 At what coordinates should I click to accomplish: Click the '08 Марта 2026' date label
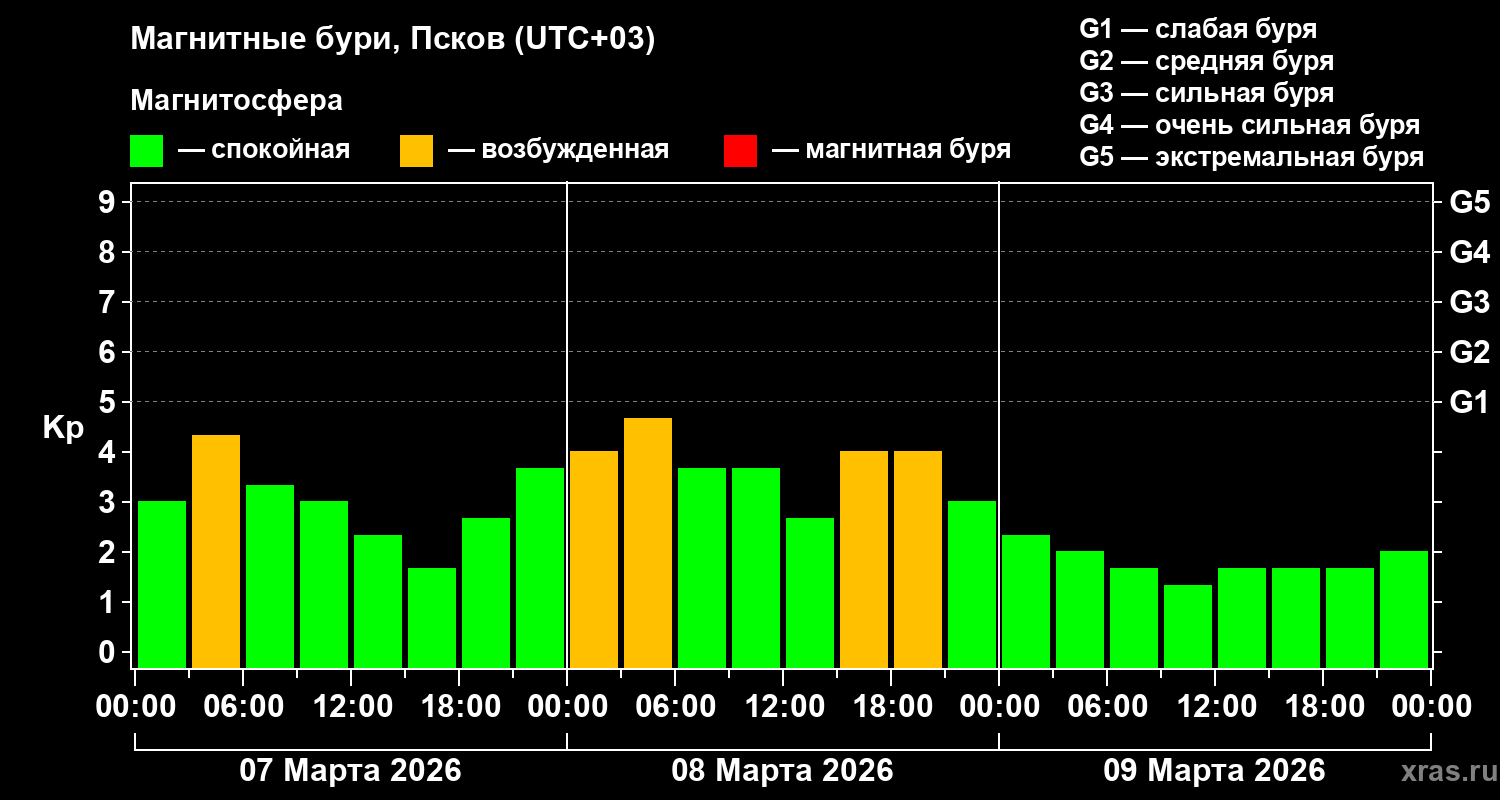click(x=783, y=771)
